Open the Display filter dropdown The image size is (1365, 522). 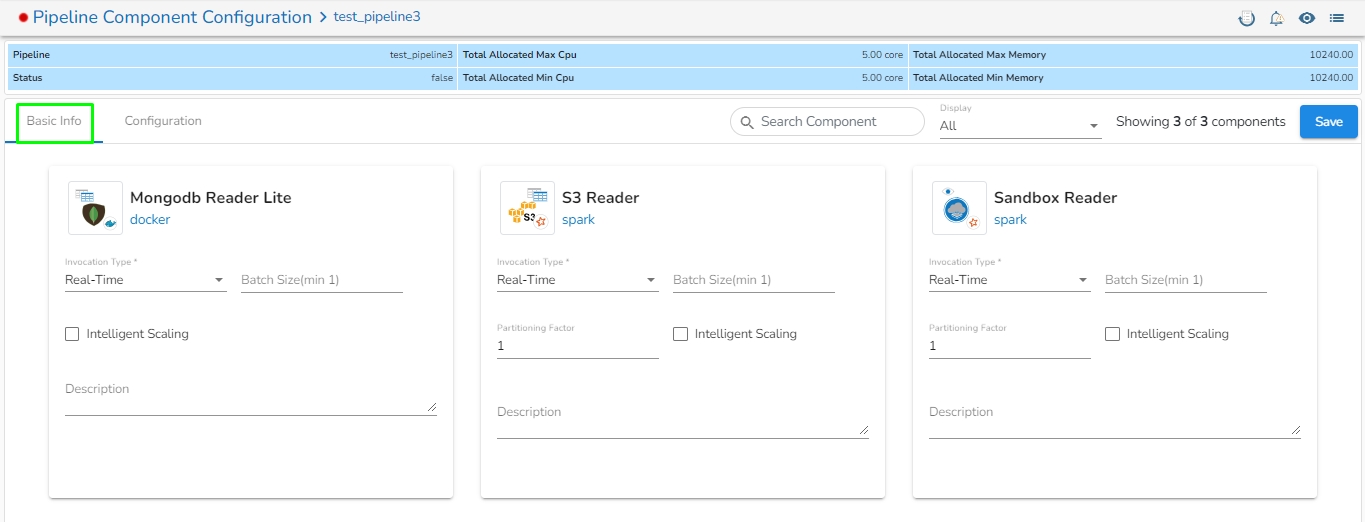(x=1020, y=126)
